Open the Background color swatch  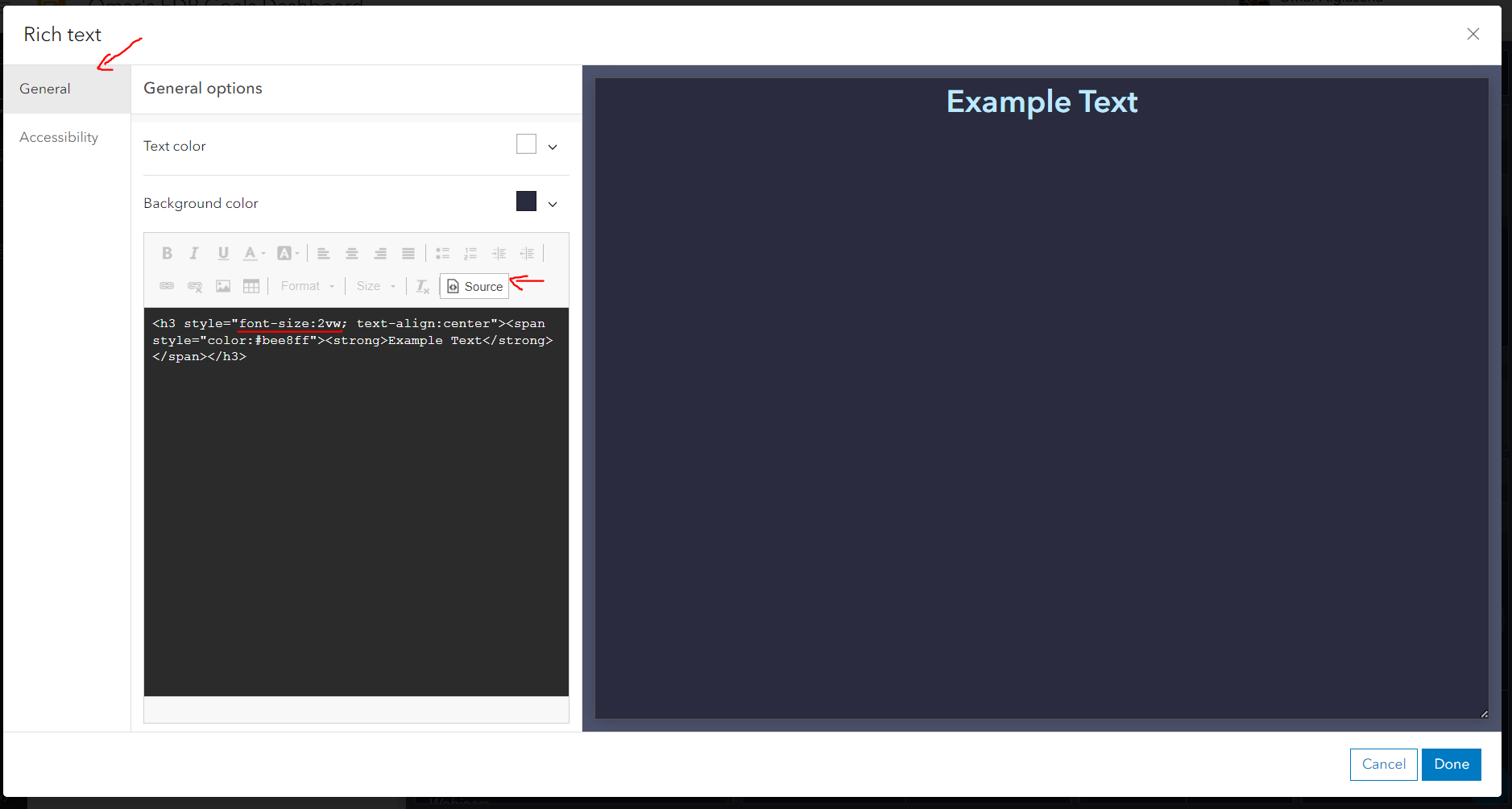527,201
